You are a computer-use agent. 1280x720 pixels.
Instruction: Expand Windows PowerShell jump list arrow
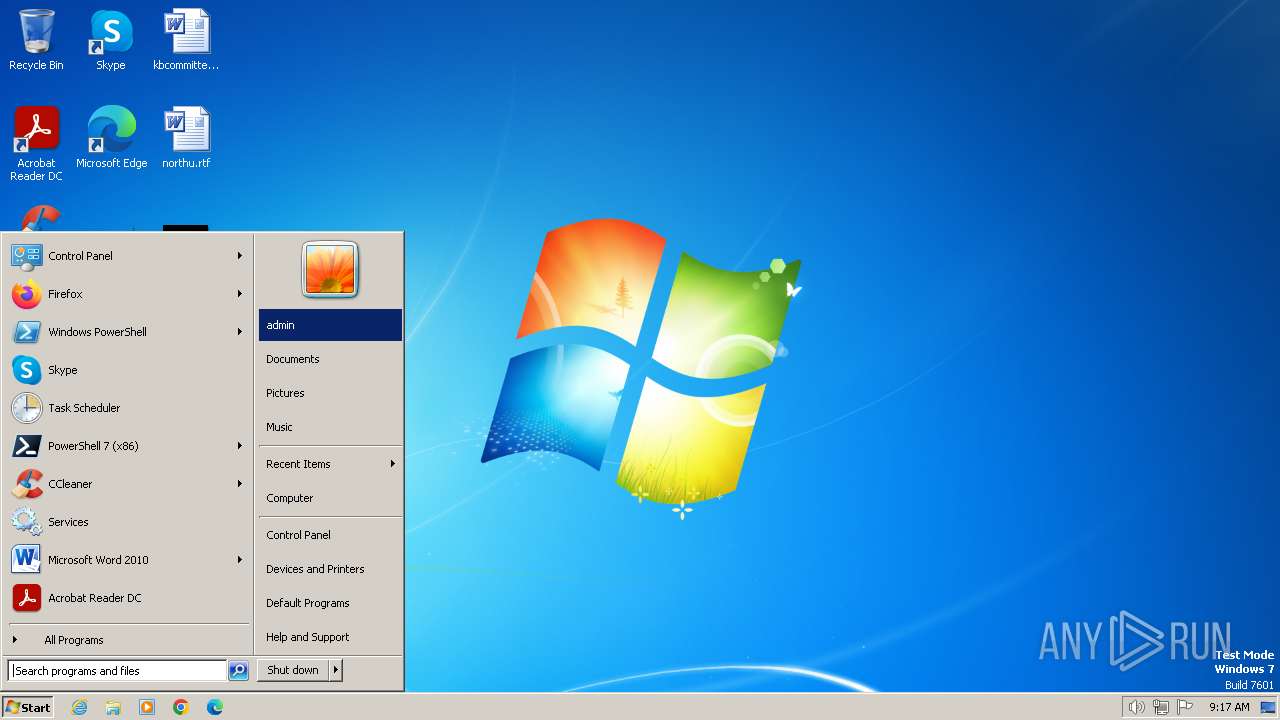pyautogui.click(x=240, y=332)
